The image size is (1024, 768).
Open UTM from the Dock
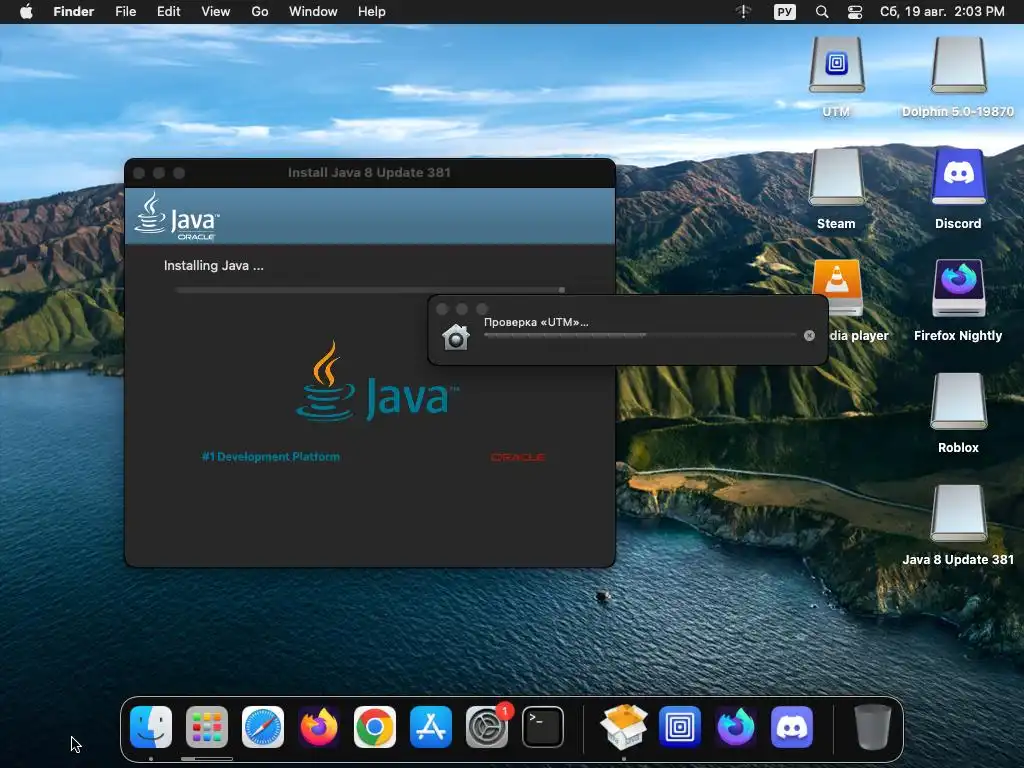(680, 727)
